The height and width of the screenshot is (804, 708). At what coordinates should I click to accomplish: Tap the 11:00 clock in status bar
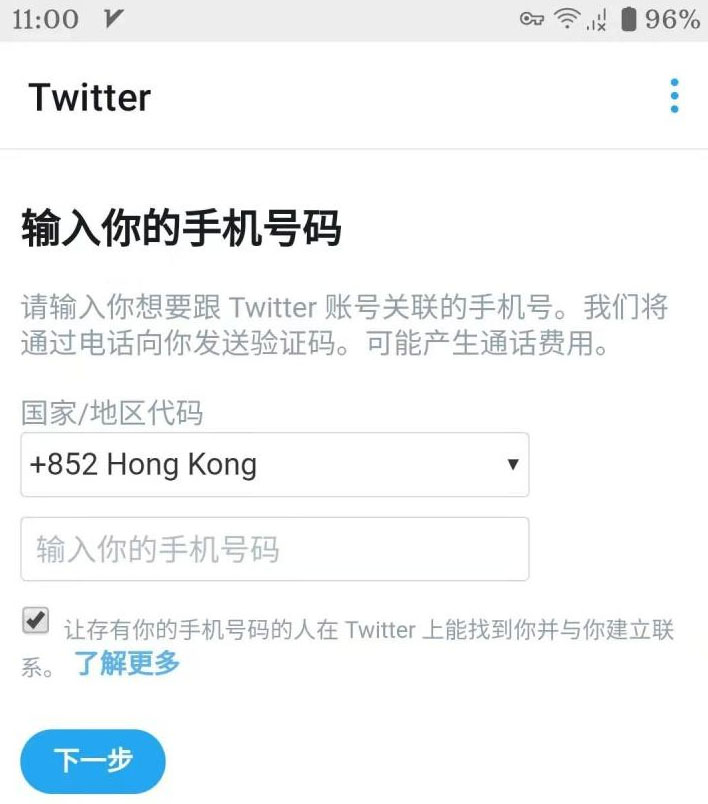tap(45, 19)
